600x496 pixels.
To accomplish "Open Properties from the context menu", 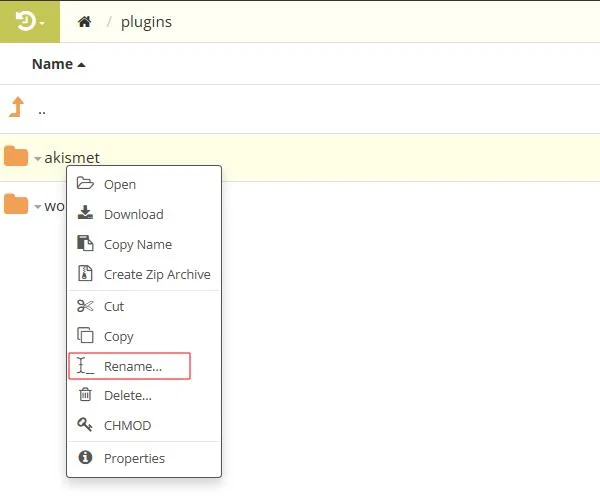I will pos(134,458).
